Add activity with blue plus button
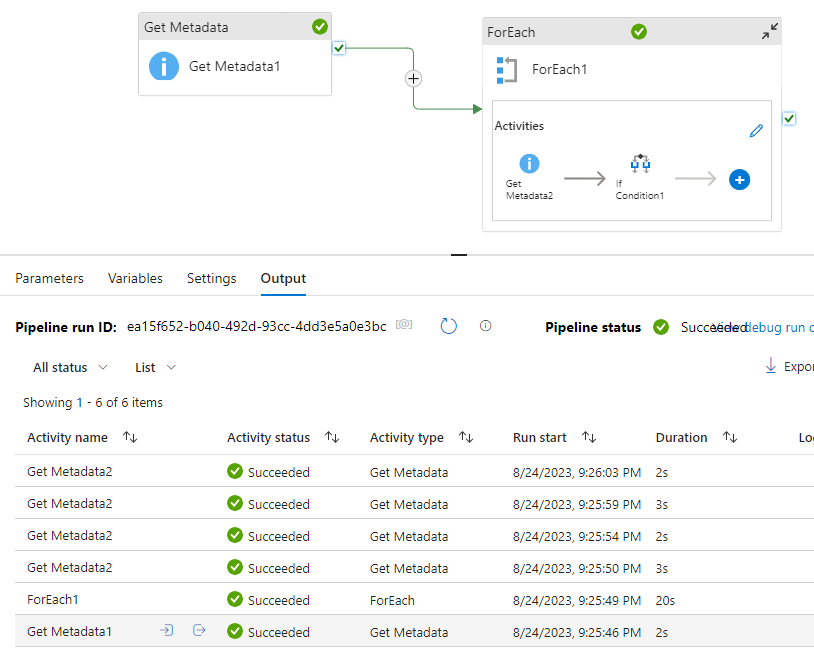Viewport: 814px width, 655px height. [x=739, y=180]
